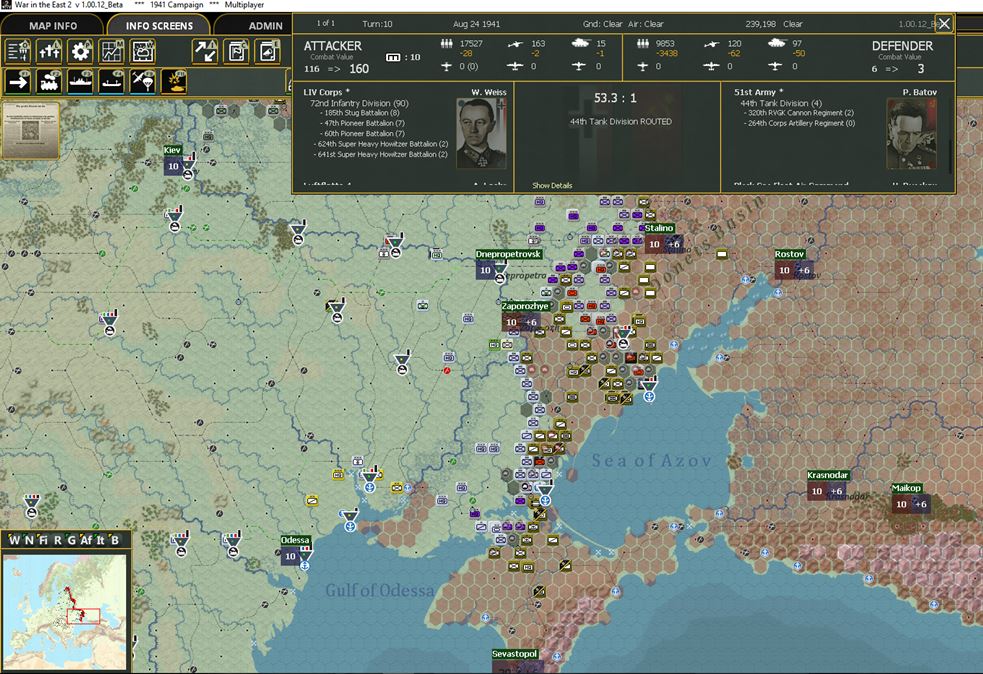This screenshot has height=674, width=983.
Task: Open the metrics chart icon
Action: pyautogui.click(x=112, y=51)
